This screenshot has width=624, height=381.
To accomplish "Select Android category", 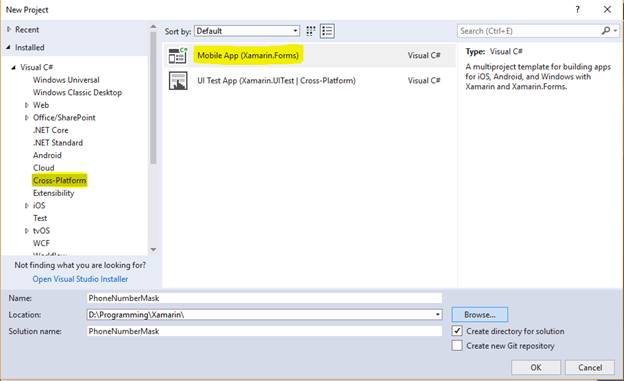I will click(x=47, y=155).
